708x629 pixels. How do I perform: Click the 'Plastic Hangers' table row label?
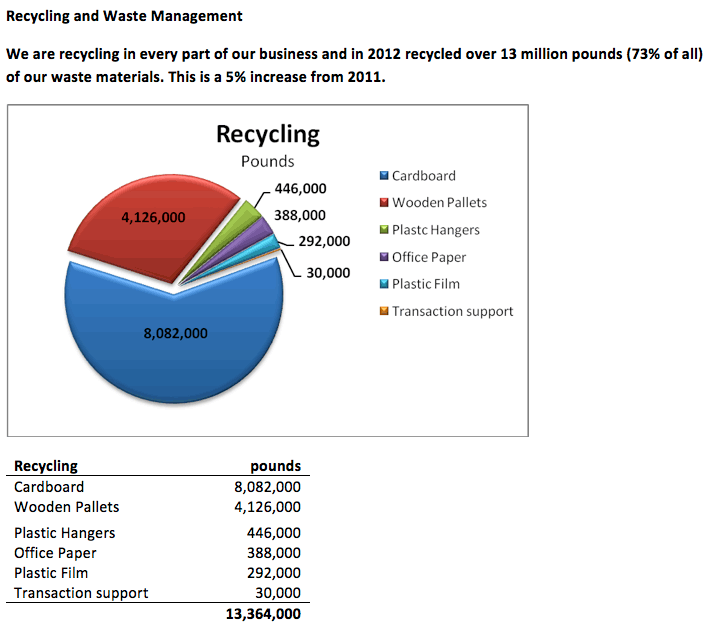pyautogui.click(x=65, y=533)
